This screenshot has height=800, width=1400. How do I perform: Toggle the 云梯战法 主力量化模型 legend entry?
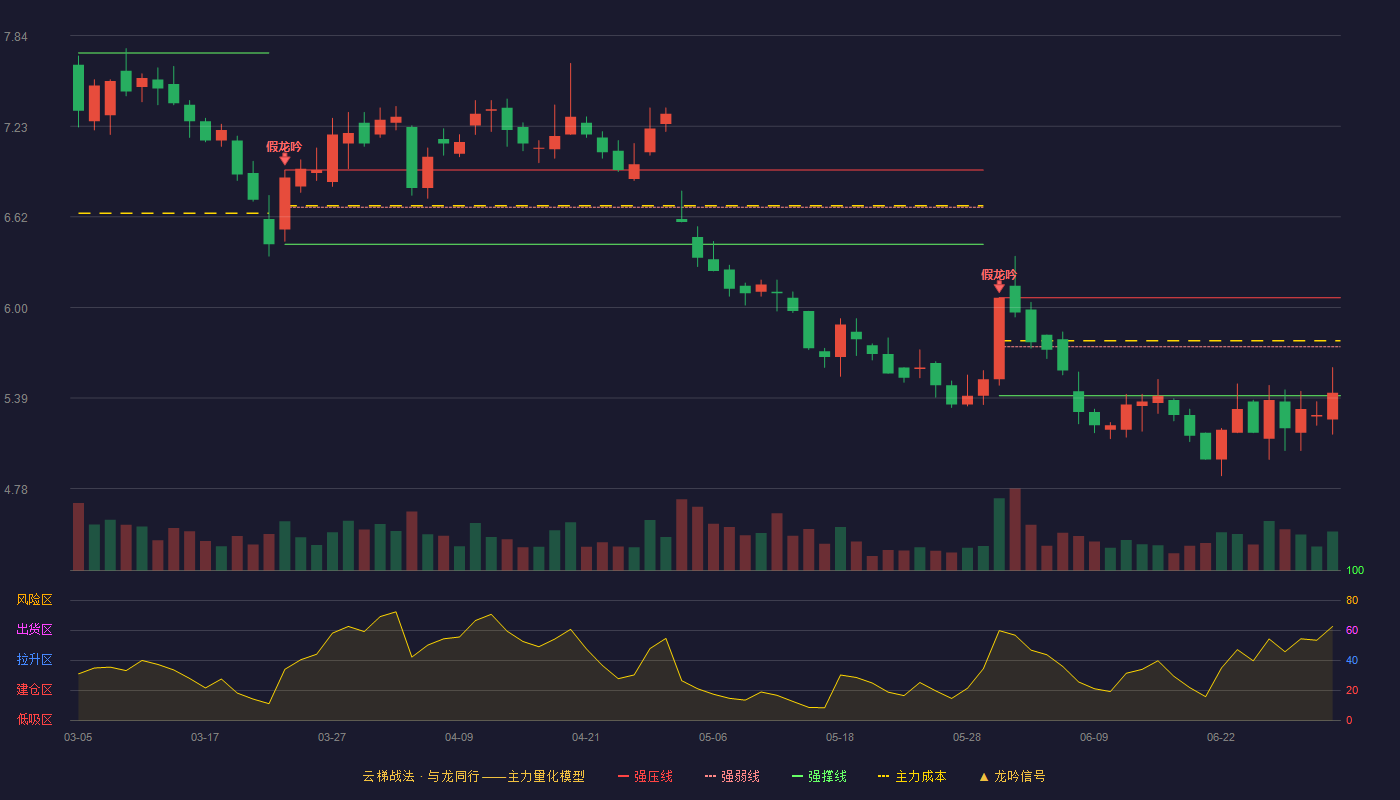(473, 776)
